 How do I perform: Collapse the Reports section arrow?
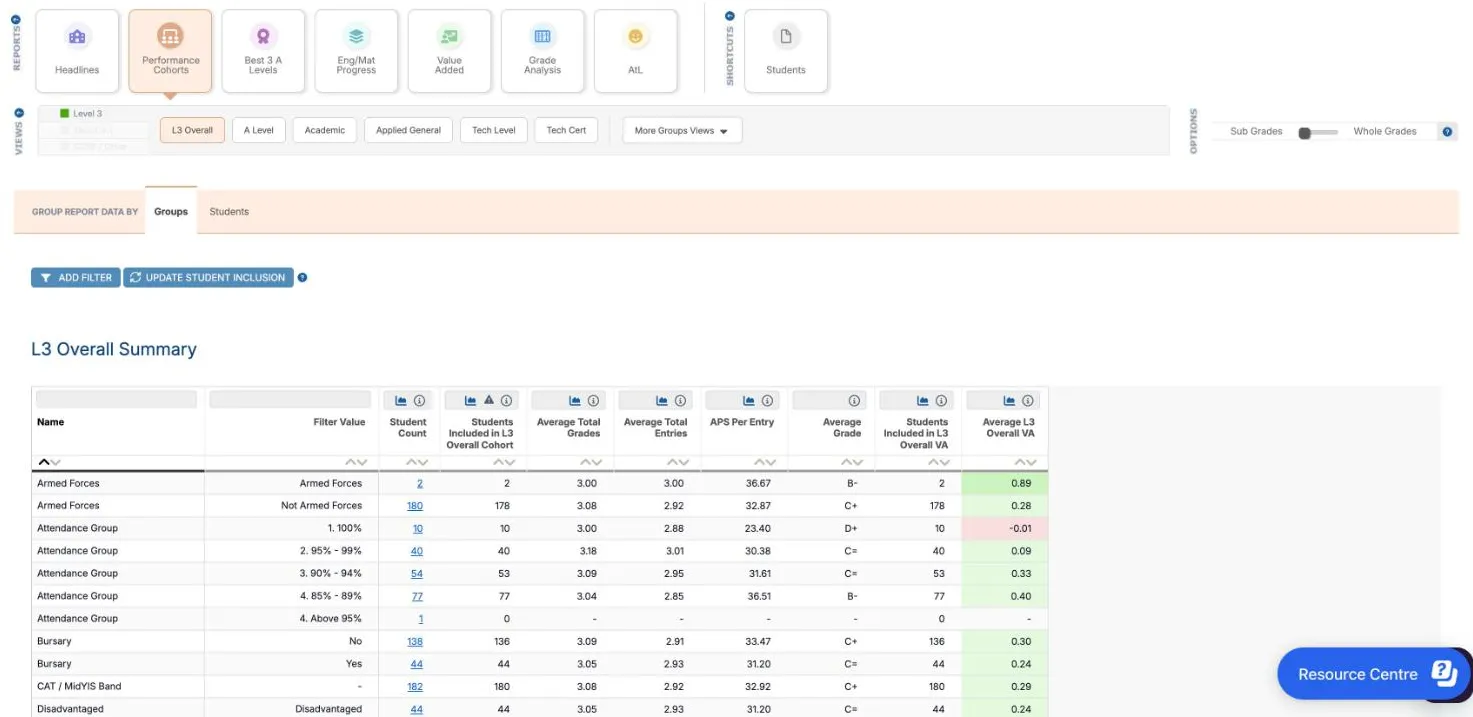(x=16, y=18)
